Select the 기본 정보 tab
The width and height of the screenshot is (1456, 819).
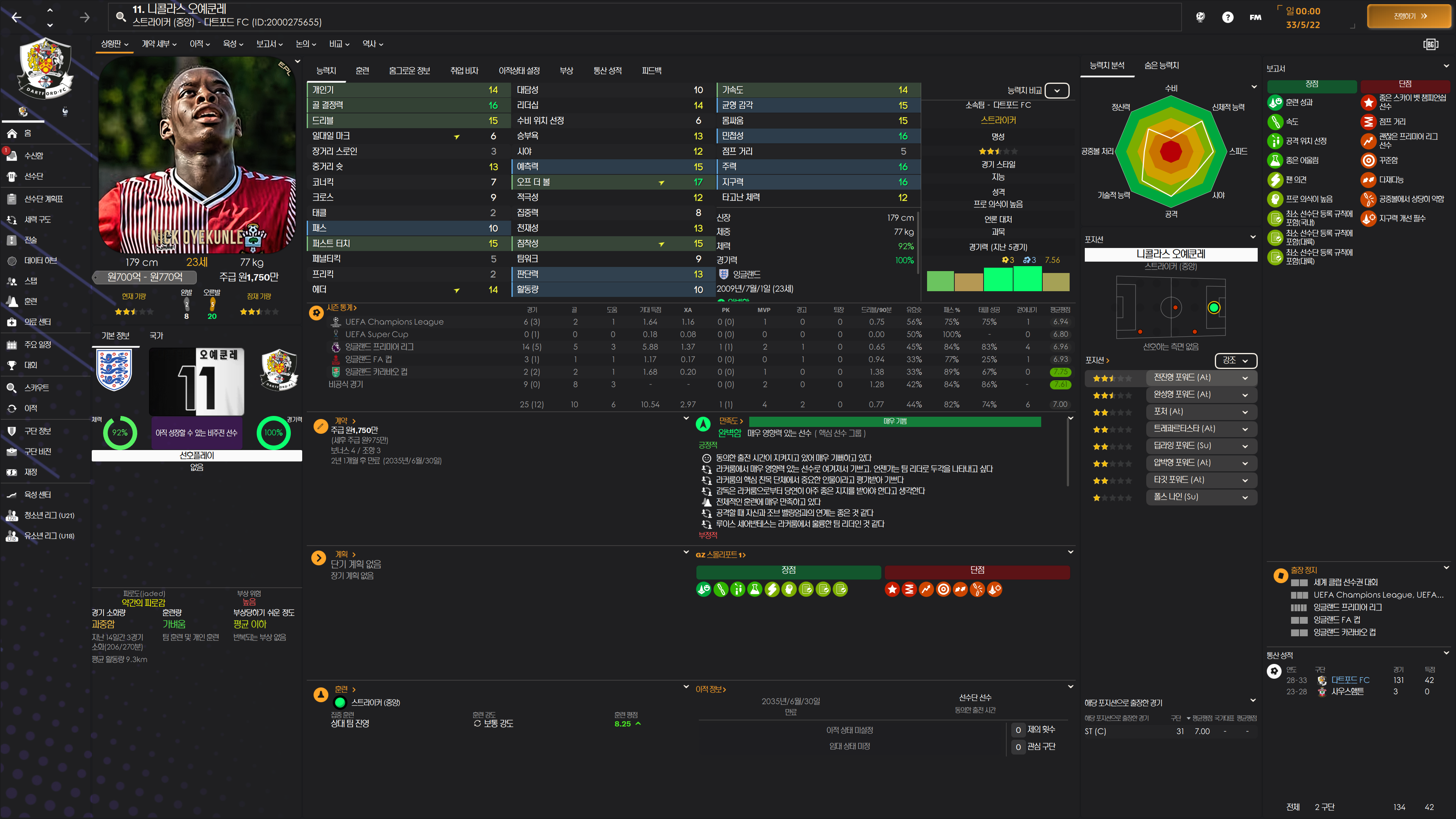115,336
